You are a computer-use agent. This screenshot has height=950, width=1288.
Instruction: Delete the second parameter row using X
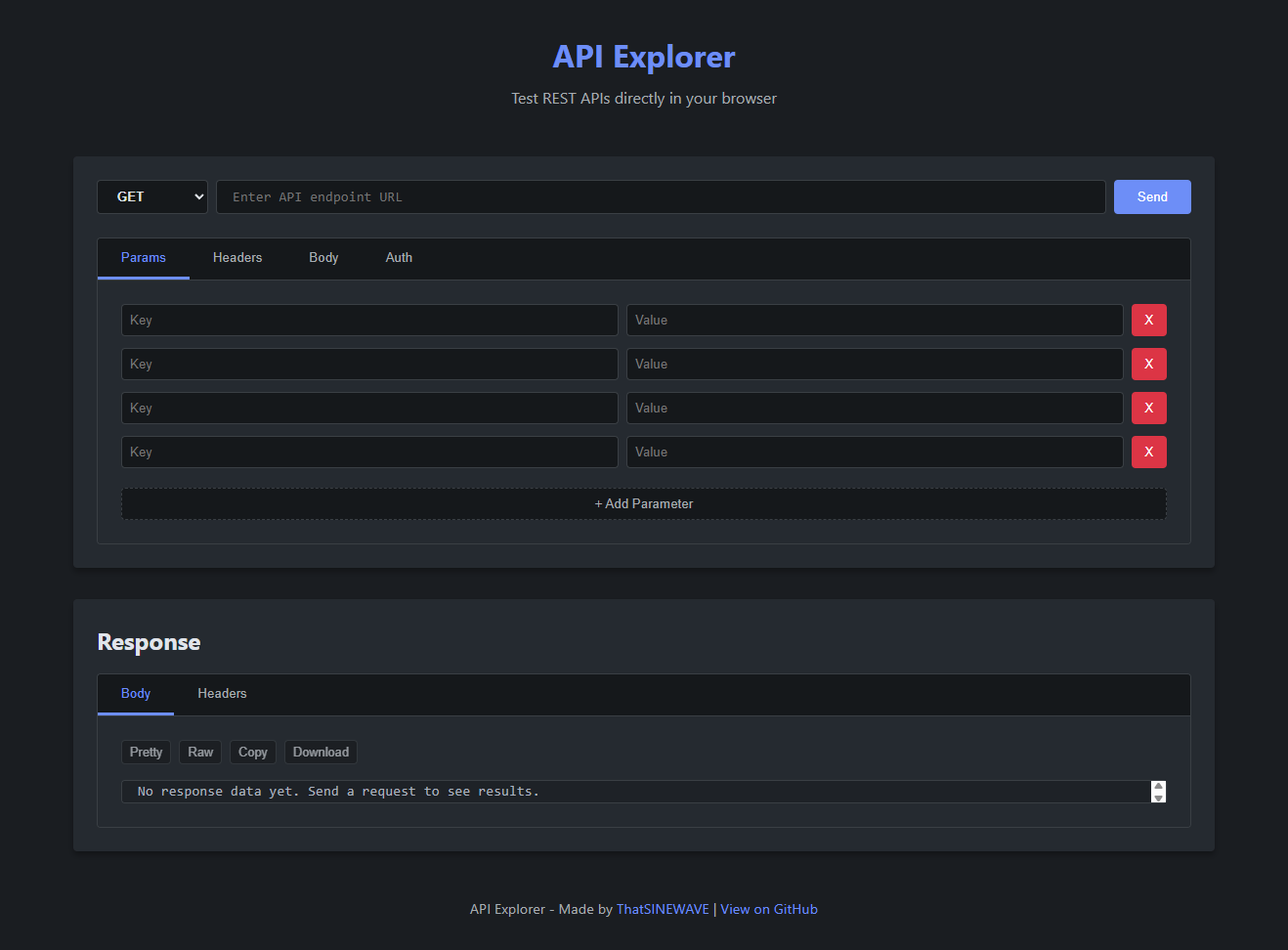click(1148, 364)
